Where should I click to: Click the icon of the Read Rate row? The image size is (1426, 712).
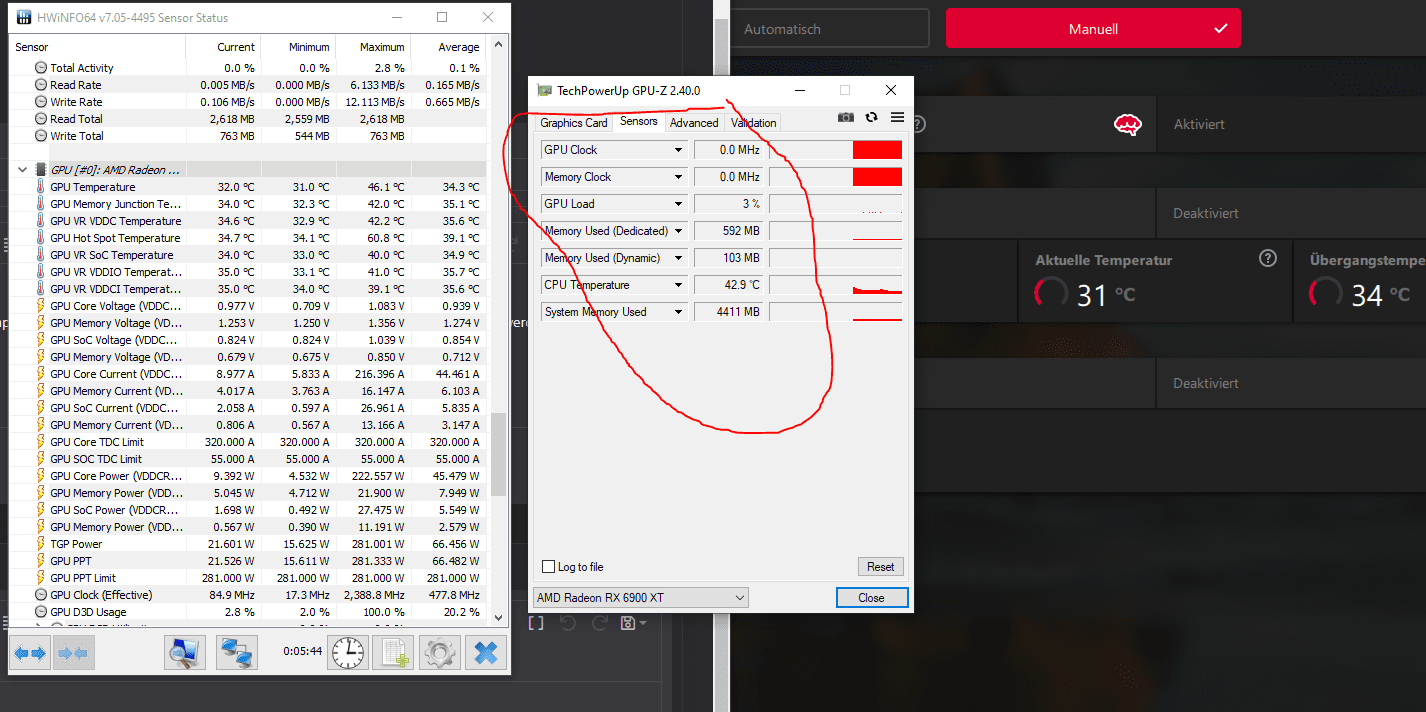pyautogui.click(x=40, y=85)
